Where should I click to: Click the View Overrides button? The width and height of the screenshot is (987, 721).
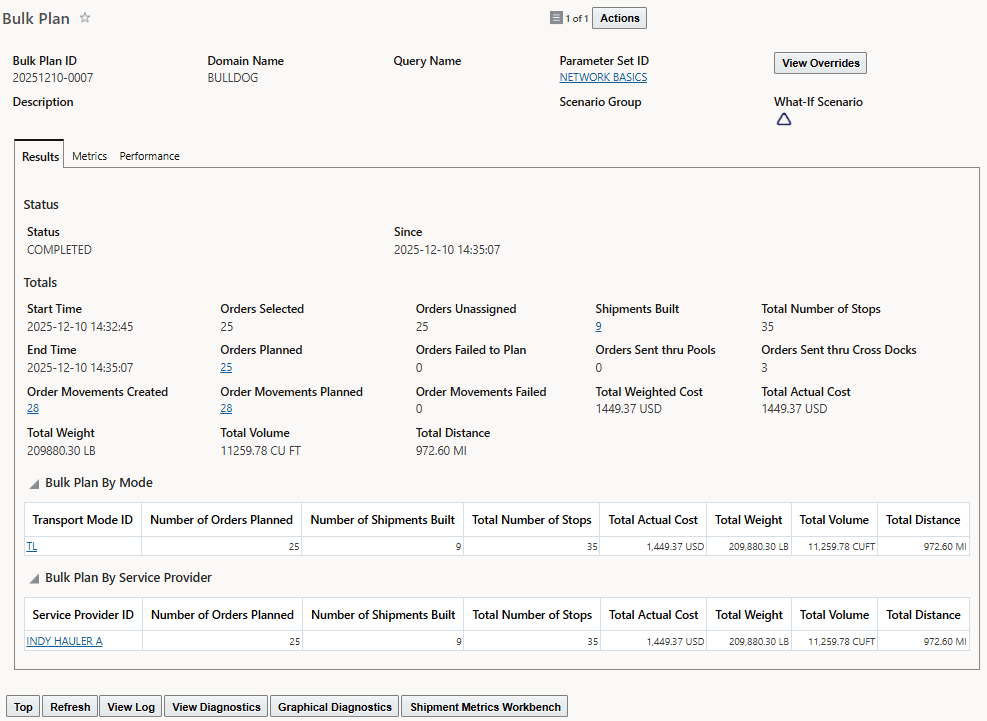click(820, 62)
